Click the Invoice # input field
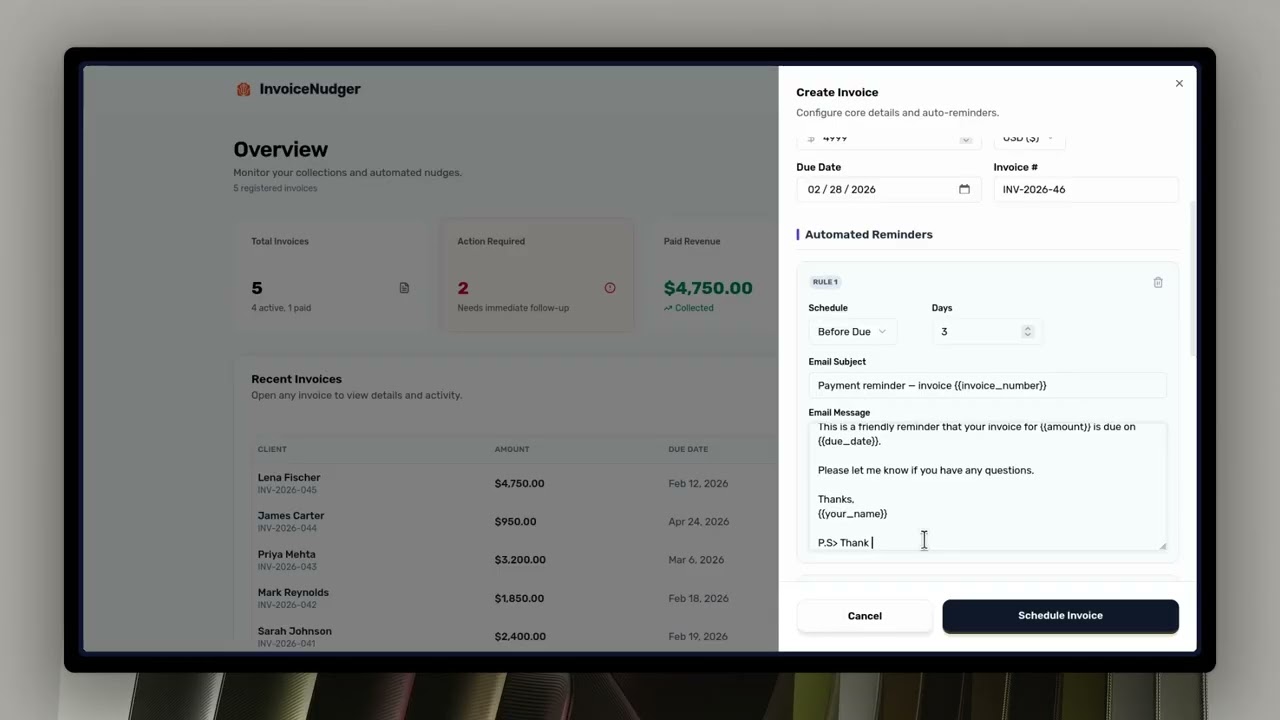 point(1086,190)
